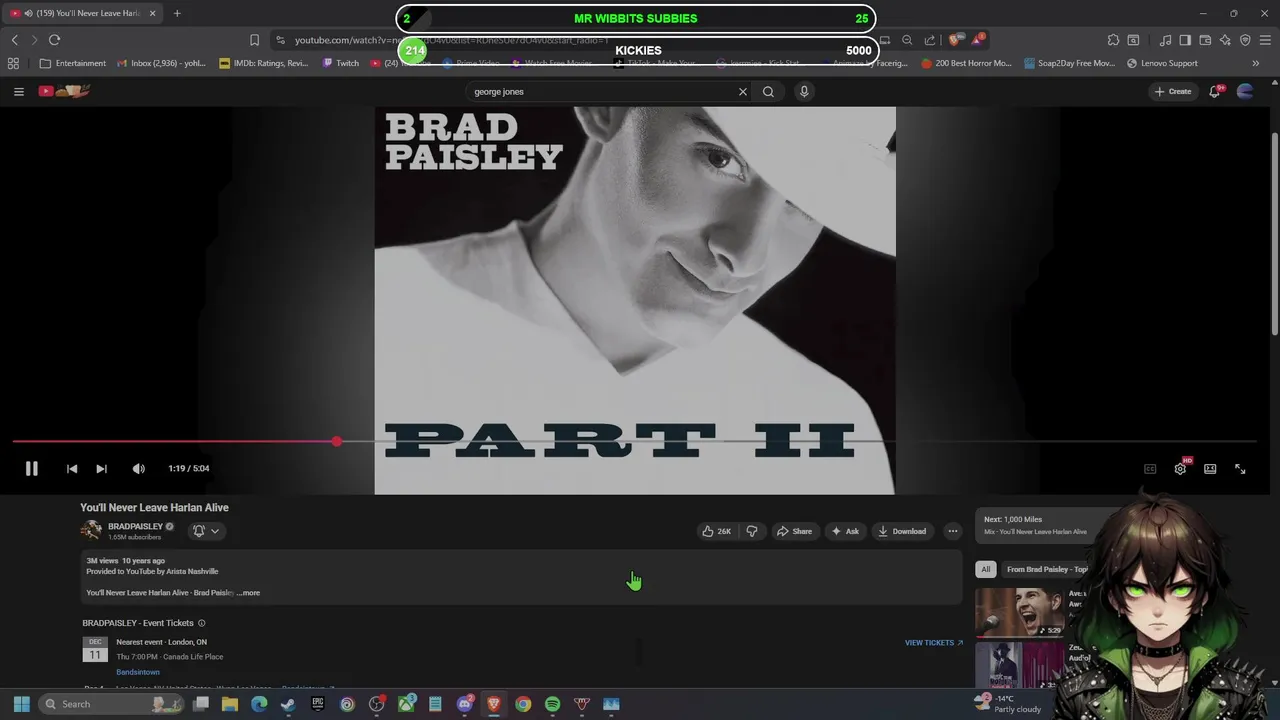Image resolution: width=1280 pixels, height=720 pixels.
Task: Open the Ask AI button
Action: coord(845,531)
